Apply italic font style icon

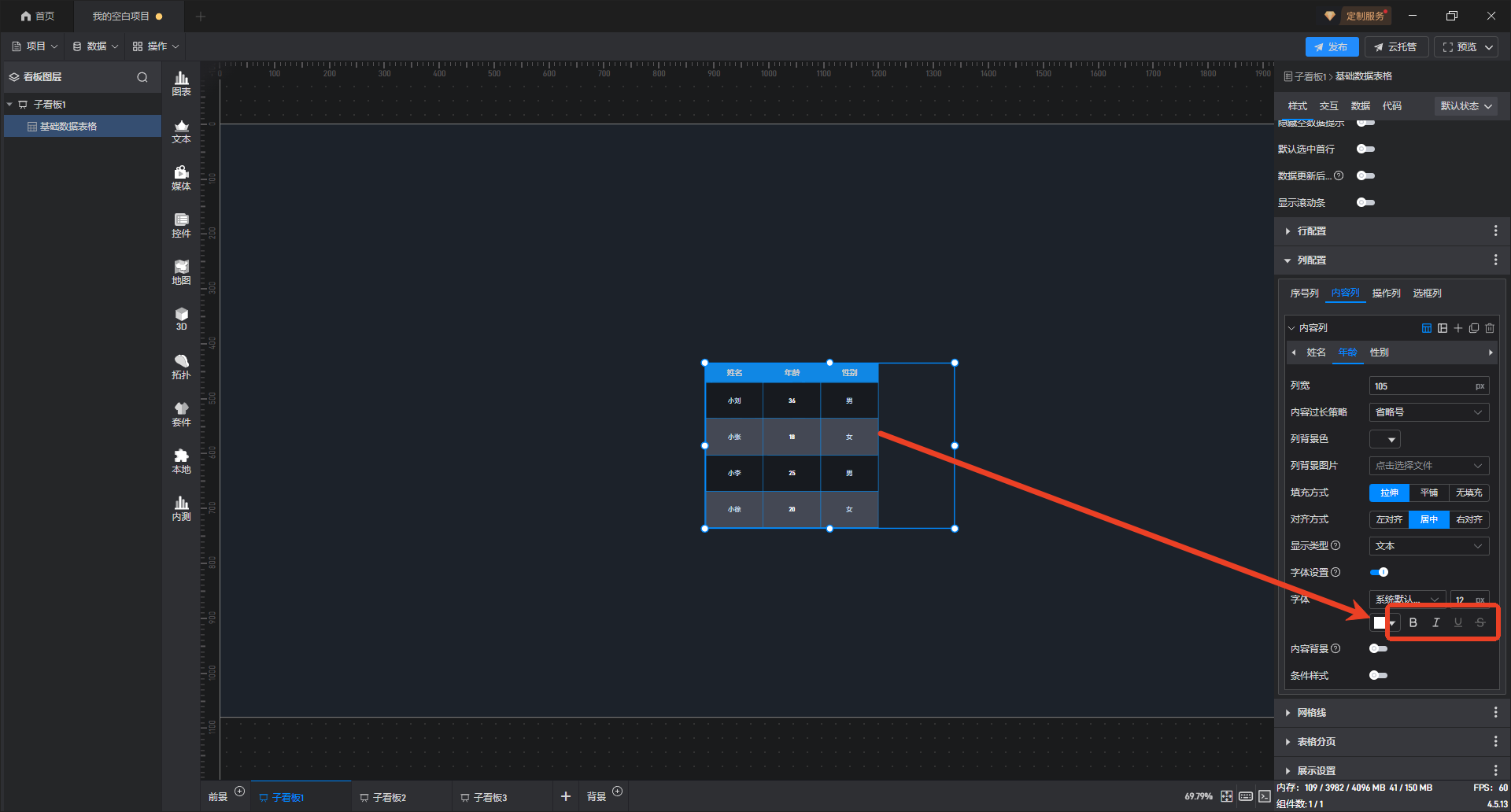coord(1435,622)
